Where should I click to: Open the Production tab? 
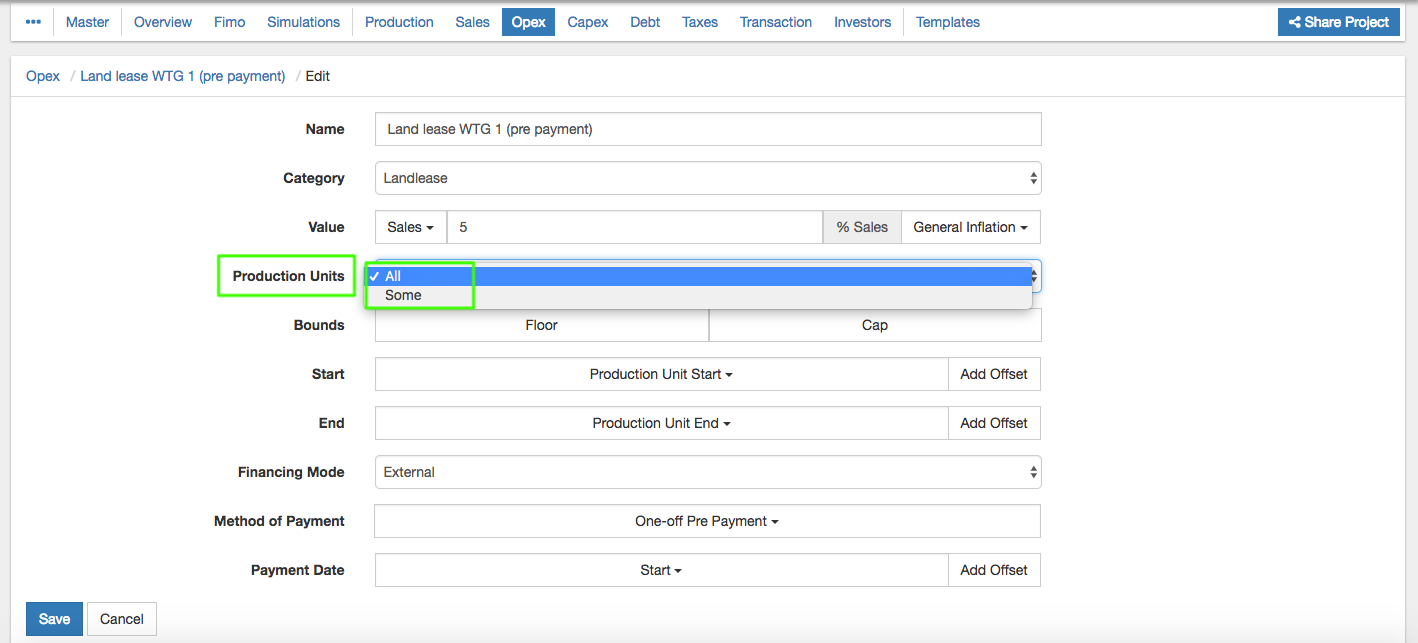click(399, 22)
